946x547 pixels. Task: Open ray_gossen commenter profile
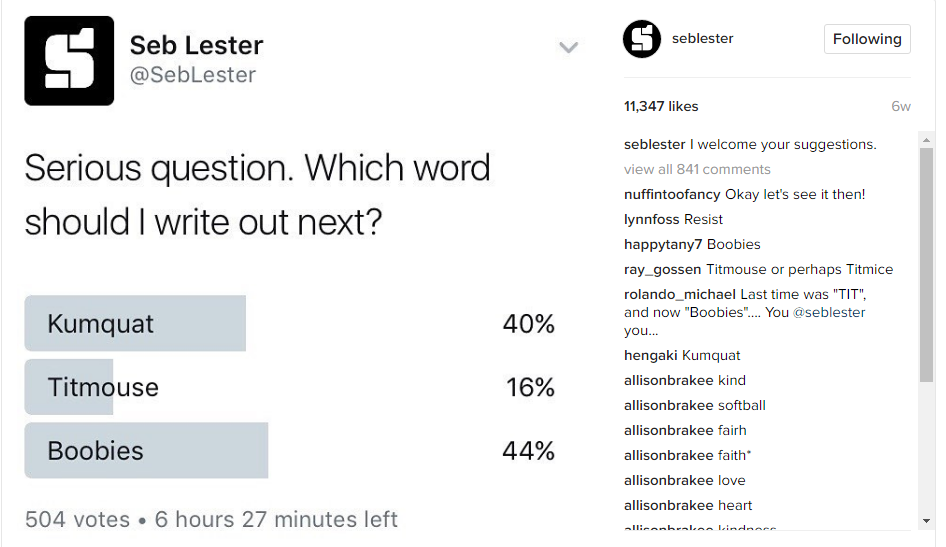tap(662, 269)
